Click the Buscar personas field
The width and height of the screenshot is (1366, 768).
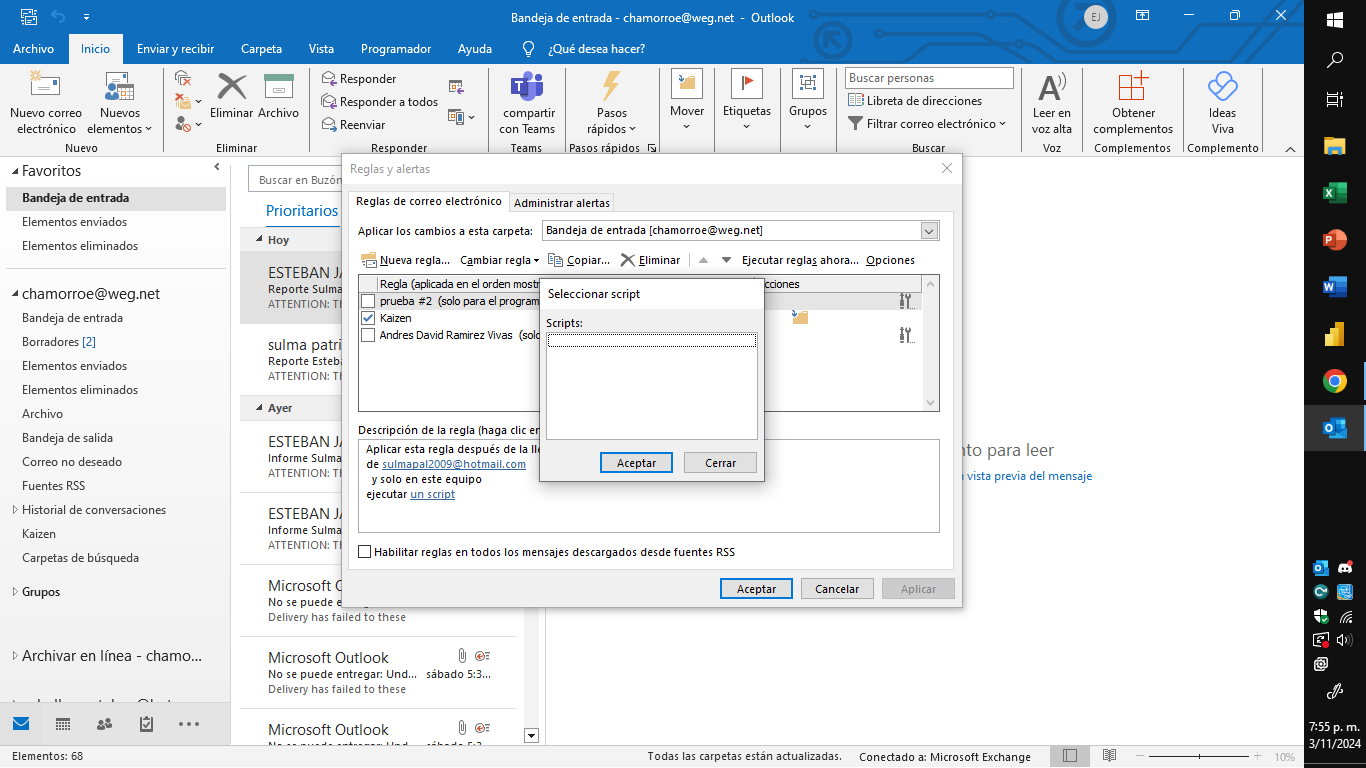pos(929,78)
